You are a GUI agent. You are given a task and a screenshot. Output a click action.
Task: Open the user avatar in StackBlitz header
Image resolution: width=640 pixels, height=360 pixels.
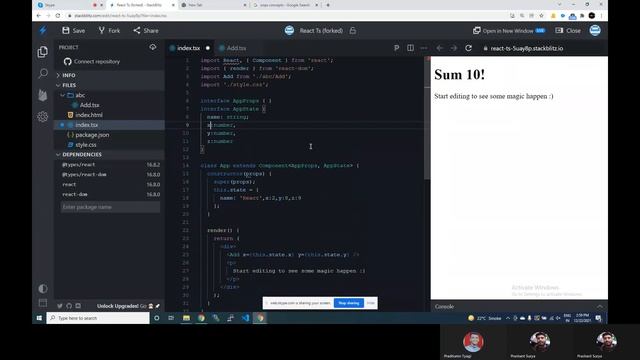point(595,30)
